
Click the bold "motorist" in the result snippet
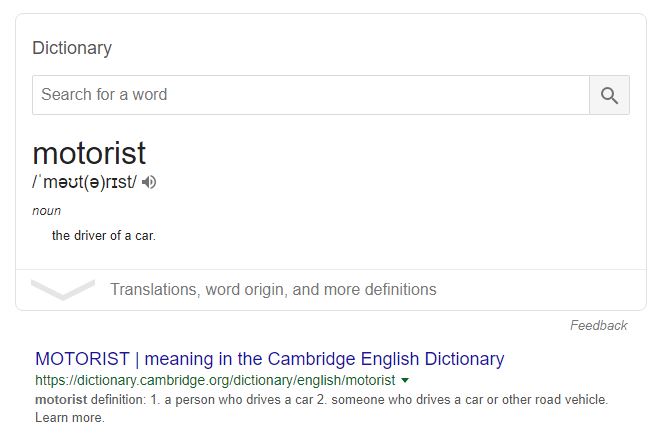61,399
